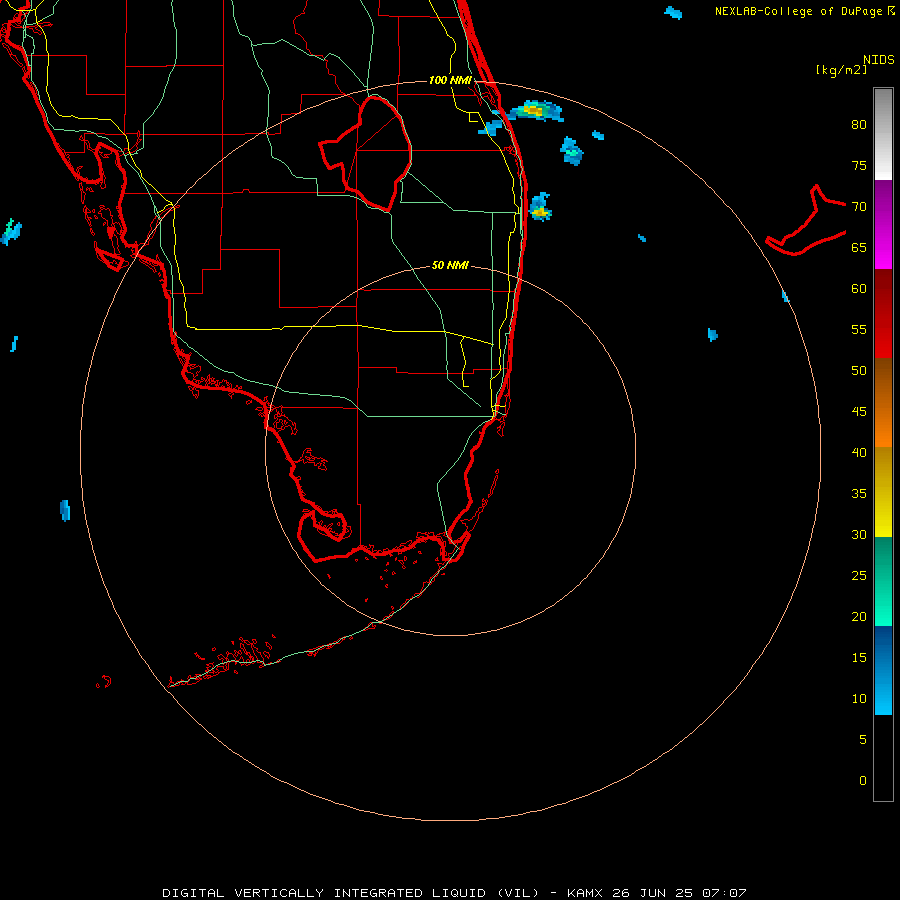Image resolution: width=900 pixels, height=900 pixels.
Task: Click the blue echo in the Gulf near the left edge
Action: click(x=65, y=510)
